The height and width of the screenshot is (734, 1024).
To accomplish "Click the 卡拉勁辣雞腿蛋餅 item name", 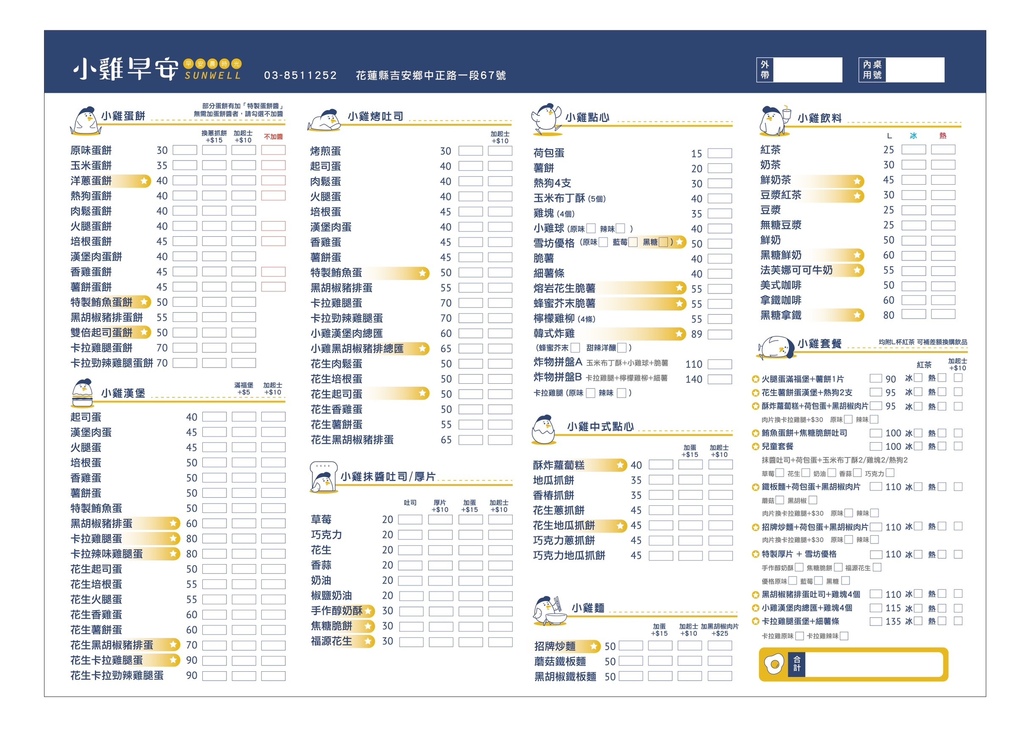I will click(112, 363).
